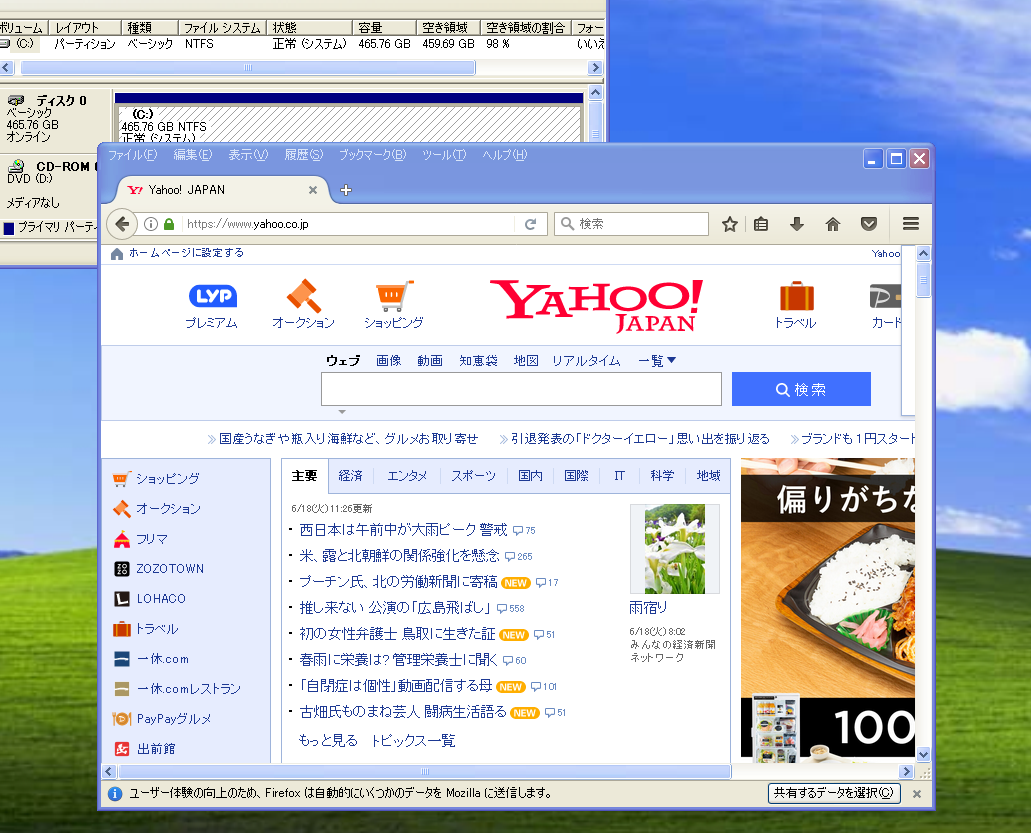Switch to the スポーツ news tab
Image resolution: width=1031 pixels, height=833 pixels.
click(472, 476)
